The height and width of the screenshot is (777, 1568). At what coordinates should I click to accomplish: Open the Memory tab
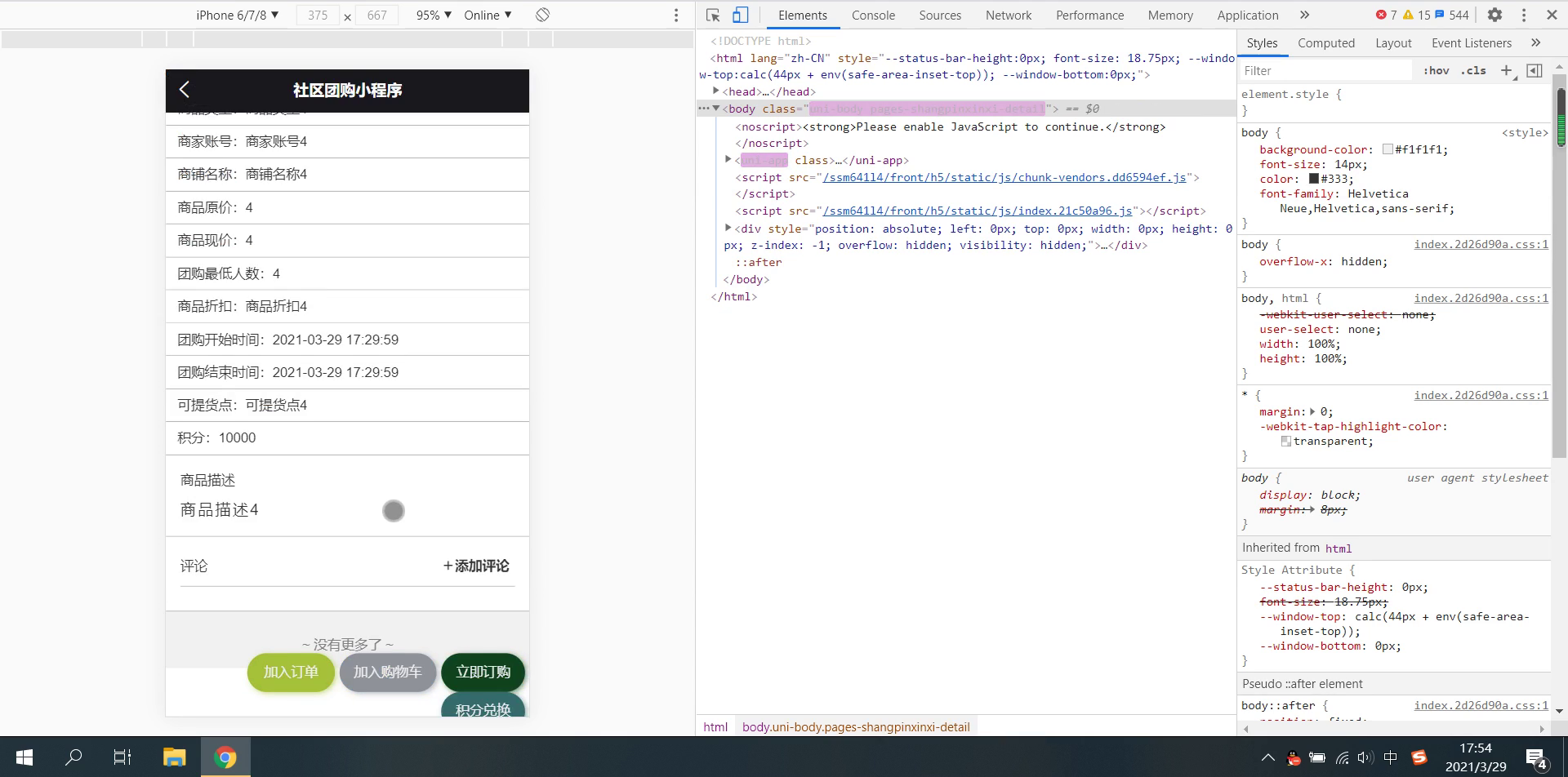[x=1170, y=15]
